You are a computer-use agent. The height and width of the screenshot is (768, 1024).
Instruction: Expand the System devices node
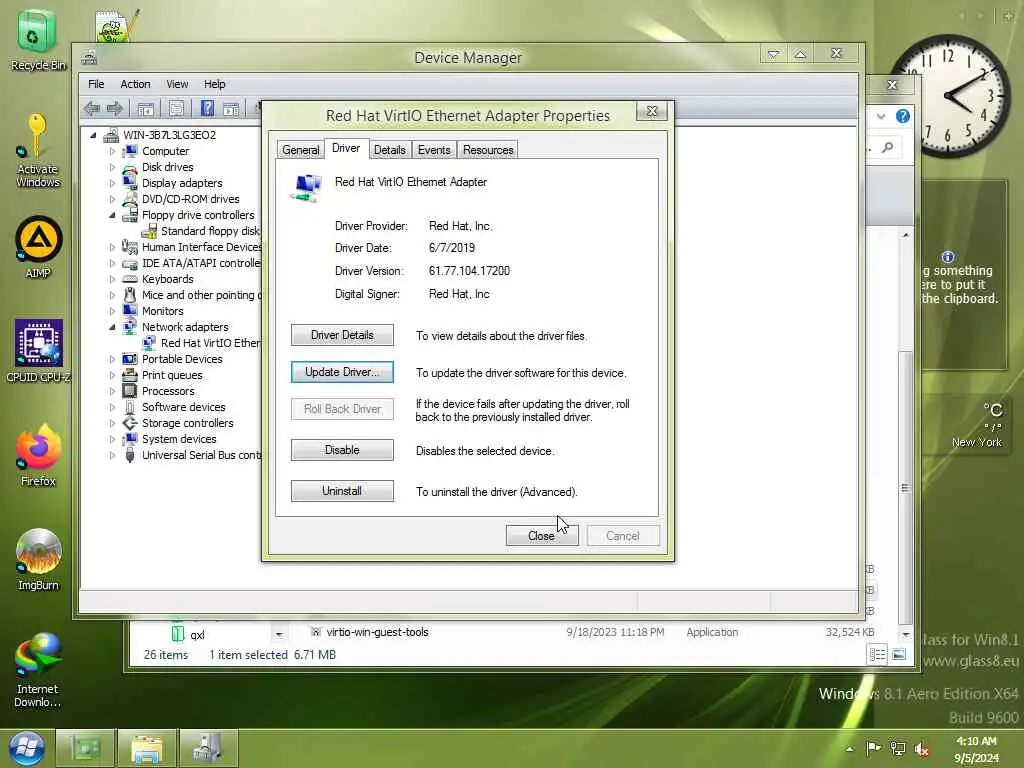tap(112, 440)
